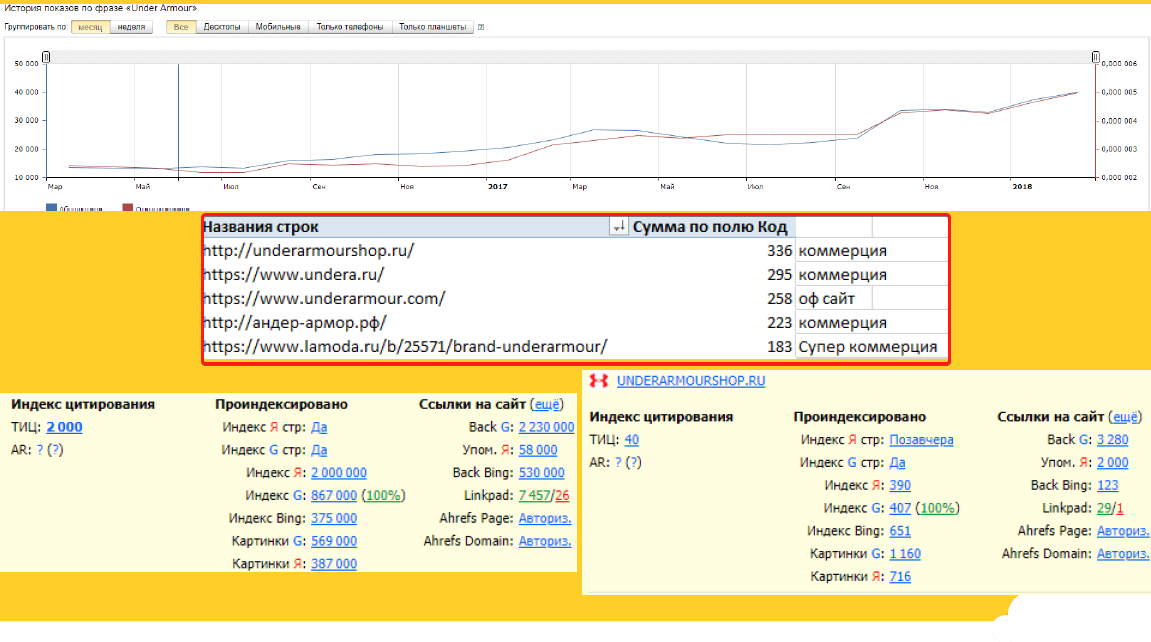The height and width of the screenshot is (642, 1151).
Task: Open UNDERARMOURSHOP.RU link
Action: pyautogui.click(x=691, y=381)
